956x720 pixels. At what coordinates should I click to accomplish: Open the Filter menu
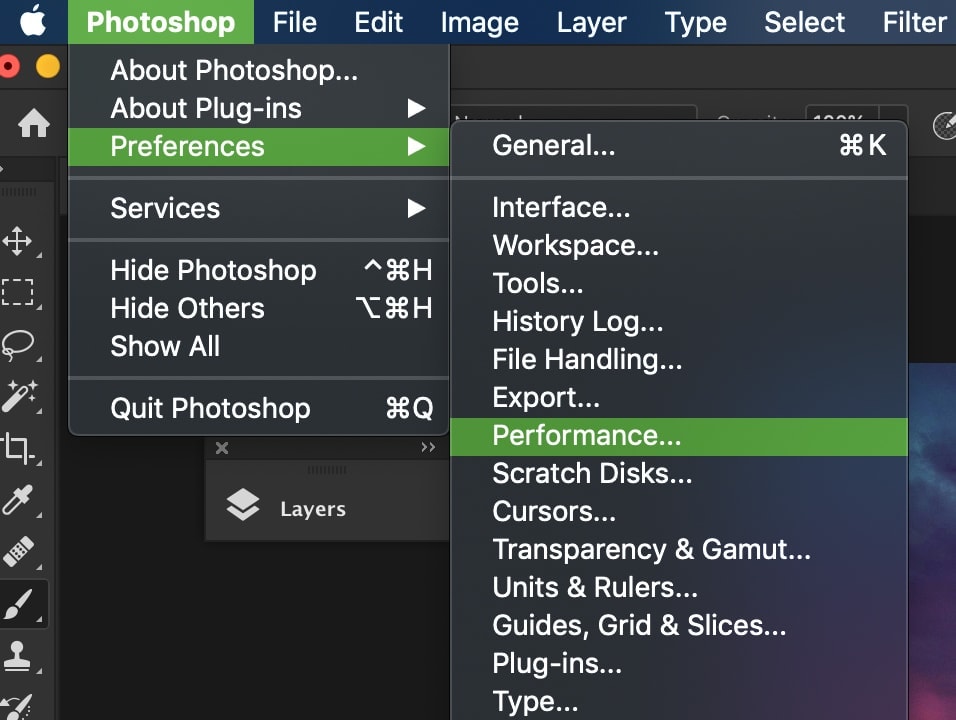(915, 22)
